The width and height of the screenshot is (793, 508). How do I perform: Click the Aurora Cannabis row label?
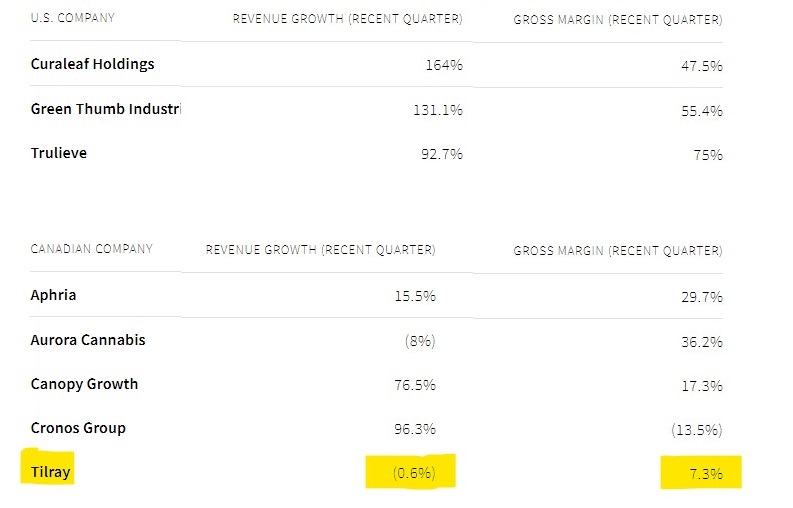(88, 340)
